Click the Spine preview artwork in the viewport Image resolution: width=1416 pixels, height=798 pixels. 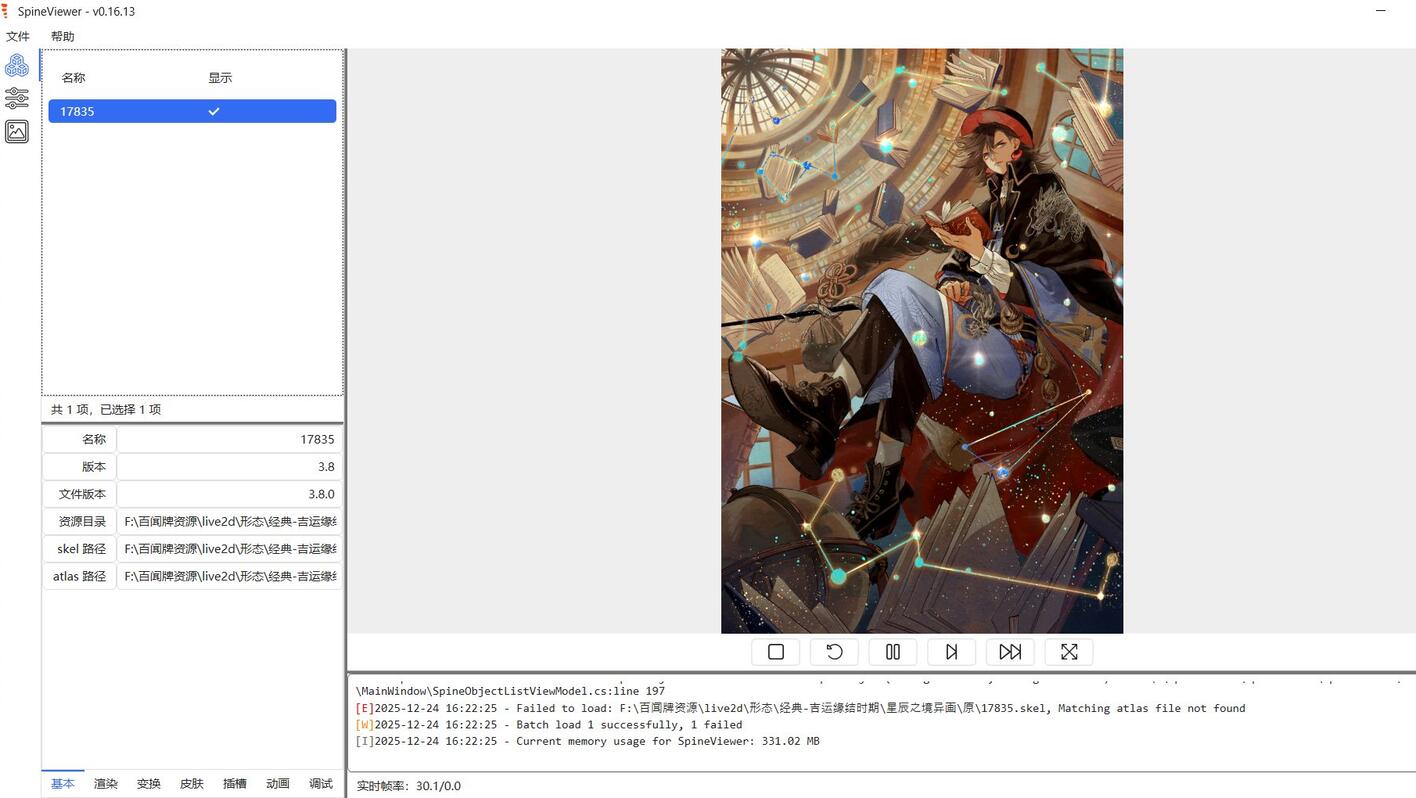pos(922,341)
